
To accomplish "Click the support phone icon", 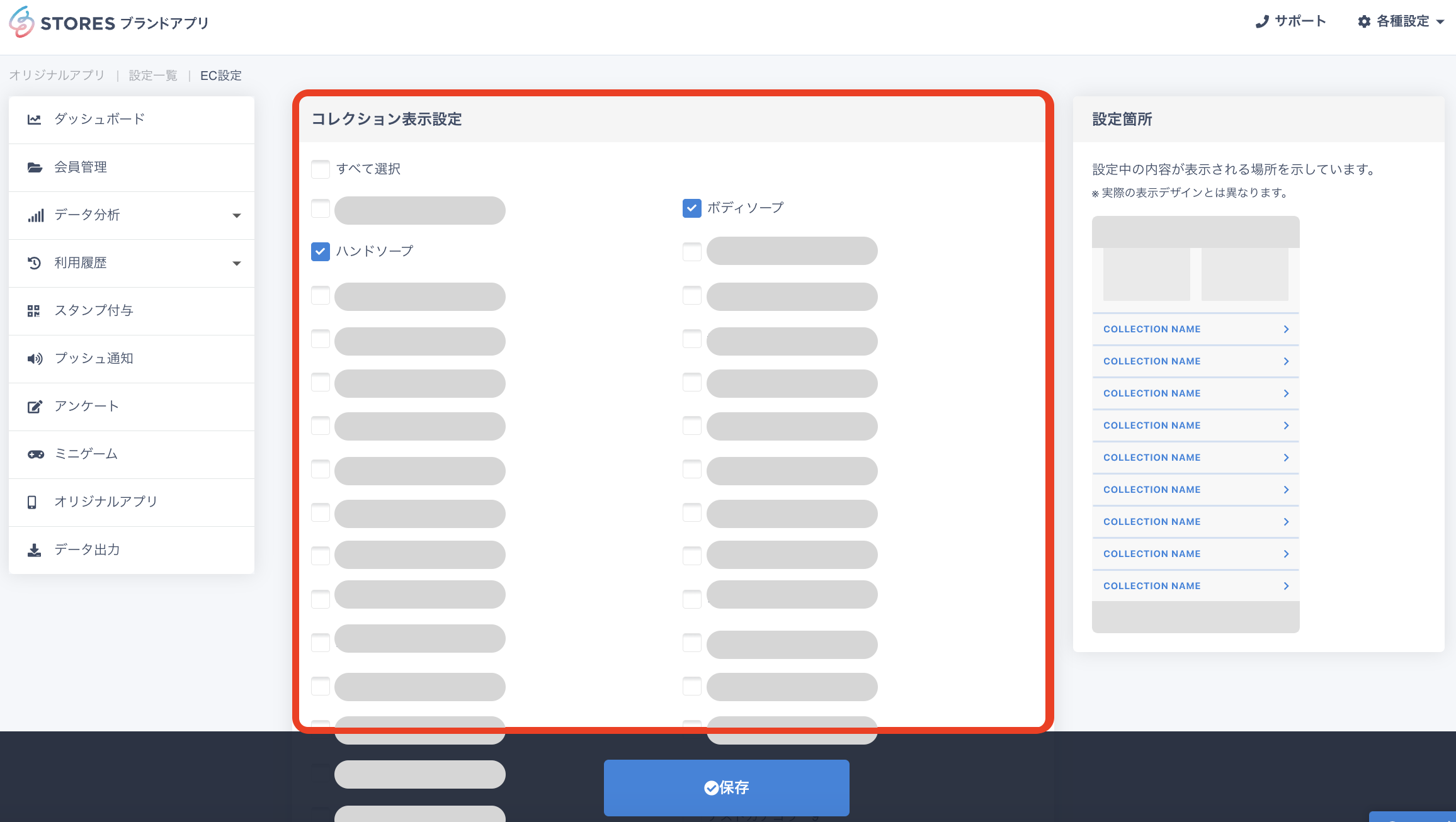I will point(1261,21).
